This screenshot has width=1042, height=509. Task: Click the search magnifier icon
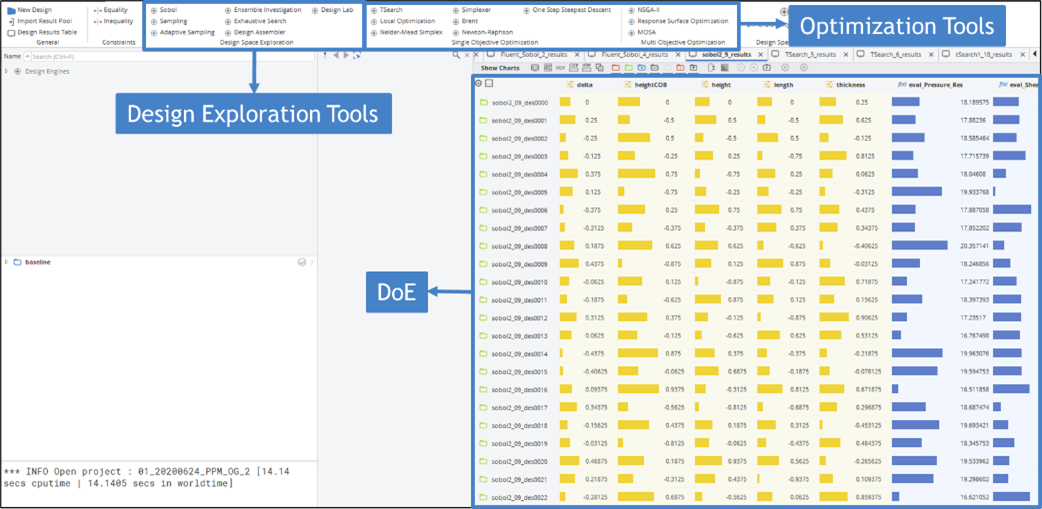pos(456,55)
